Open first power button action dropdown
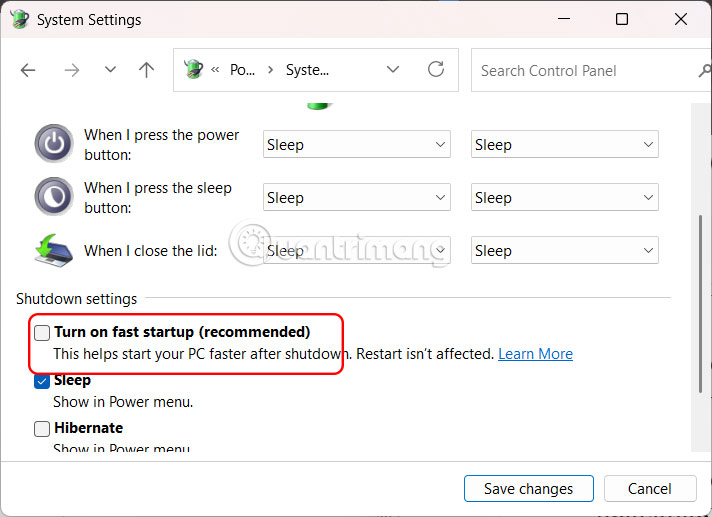 pyautogui.click(x=356, y=145)
